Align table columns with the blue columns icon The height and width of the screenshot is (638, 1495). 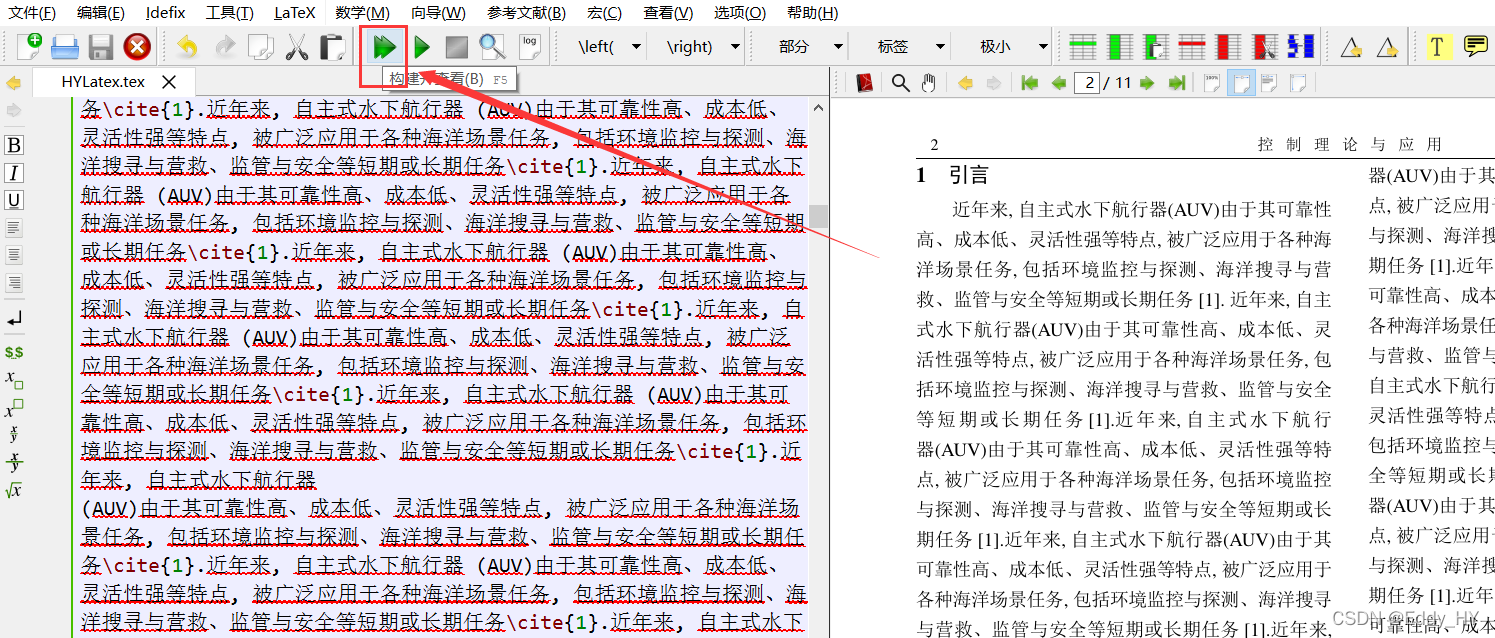pos(1300,46)
